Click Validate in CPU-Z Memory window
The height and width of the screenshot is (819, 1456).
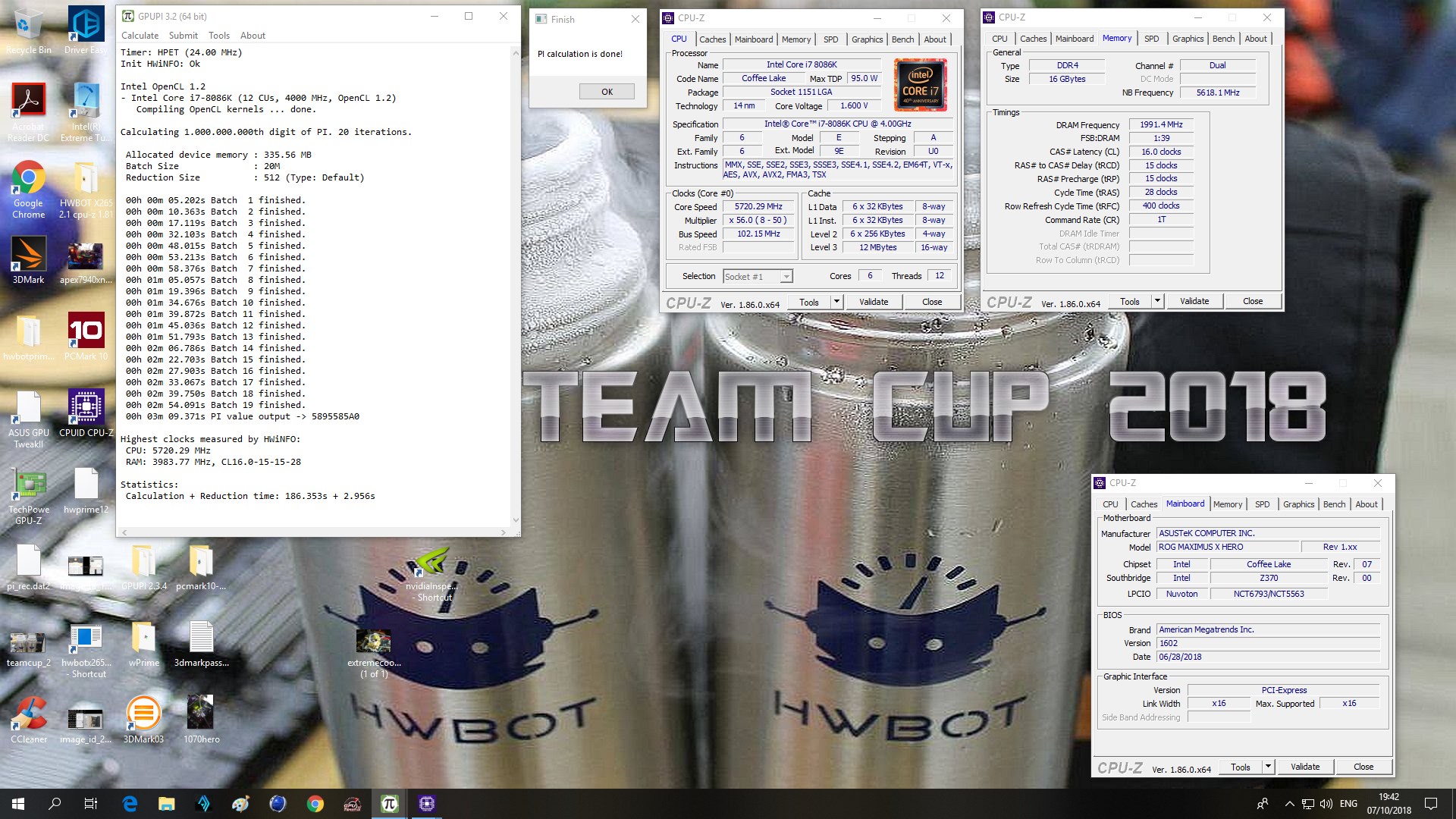click(1194, 301)
